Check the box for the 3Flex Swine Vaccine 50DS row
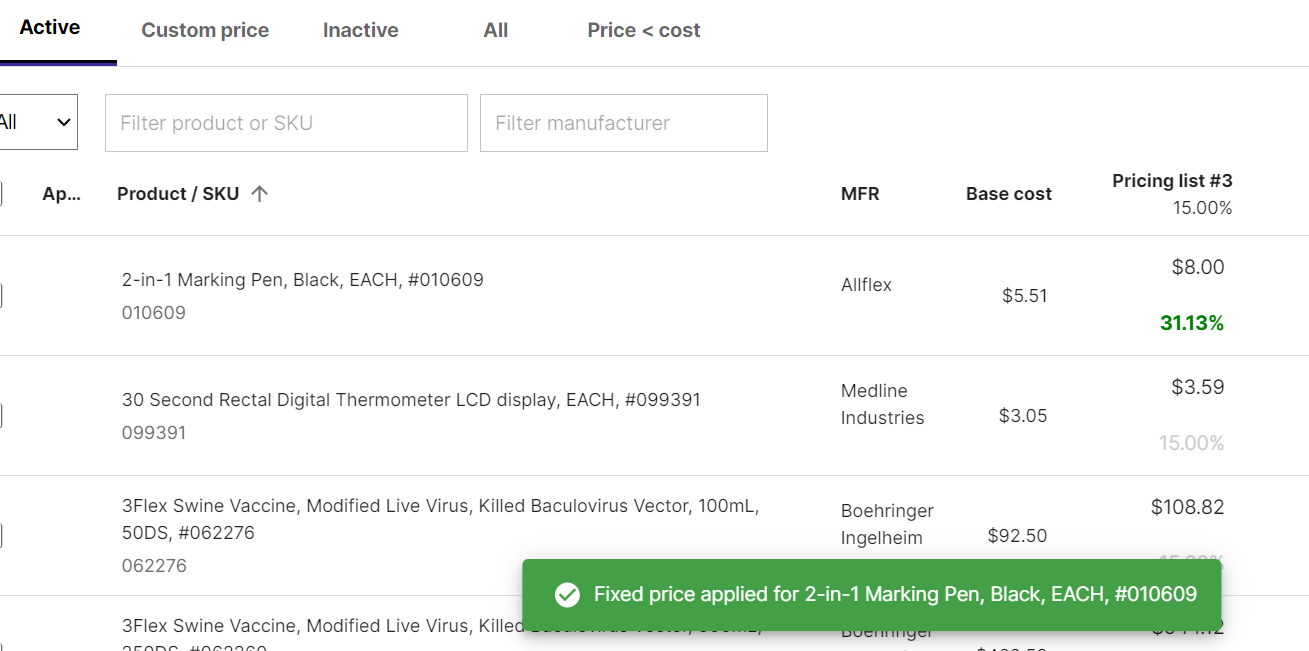Image resolution: width=1309 pixels, height=651 pixels. [x=3, y=536]
